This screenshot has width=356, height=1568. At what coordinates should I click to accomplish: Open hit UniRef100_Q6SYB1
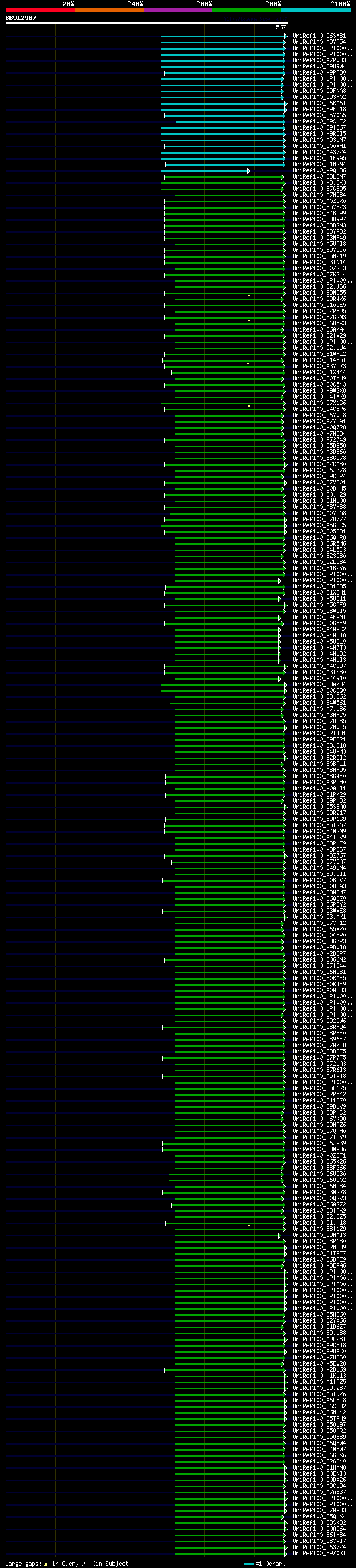pyautogui.click(x=319, y=36)
